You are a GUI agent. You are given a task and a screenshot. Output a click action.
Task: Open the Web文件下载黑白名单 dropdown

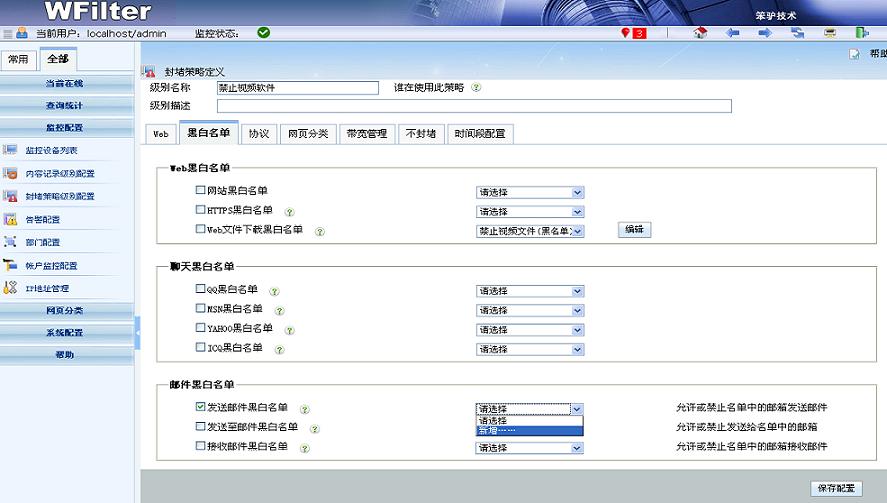[x=530, y=231]
